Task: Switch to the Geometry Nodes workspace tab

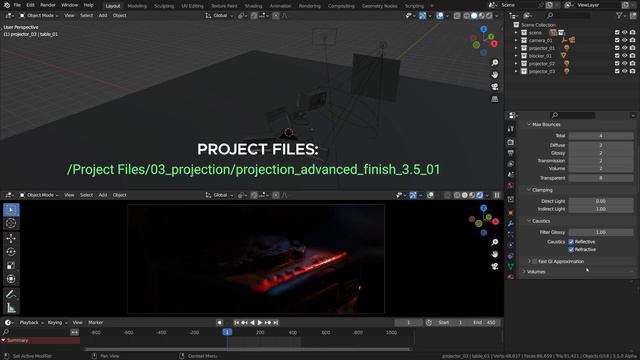Action: 380,6
